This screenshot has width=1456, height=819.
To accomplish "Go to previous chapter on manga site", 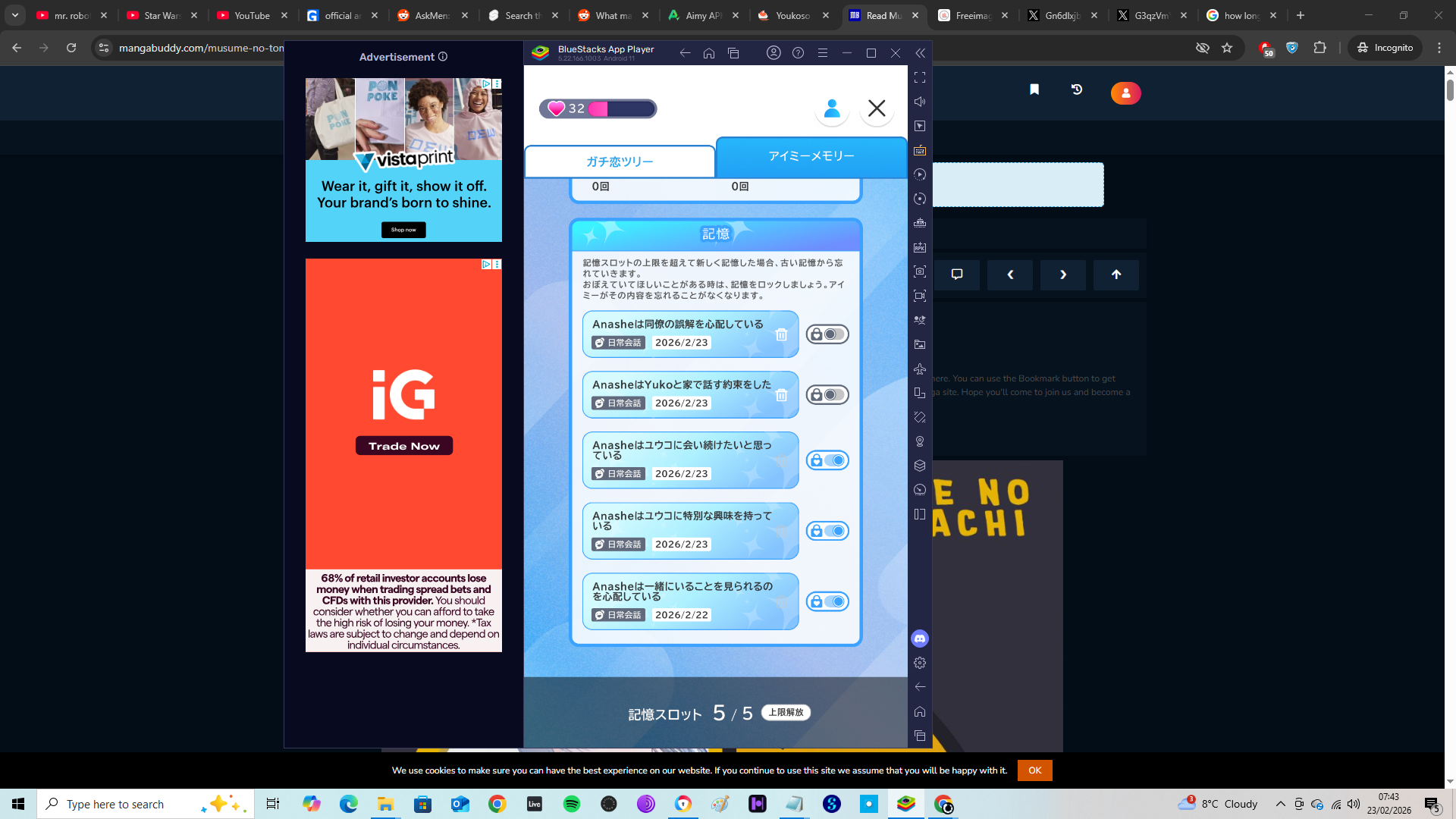I will [x=1010, y=275].
